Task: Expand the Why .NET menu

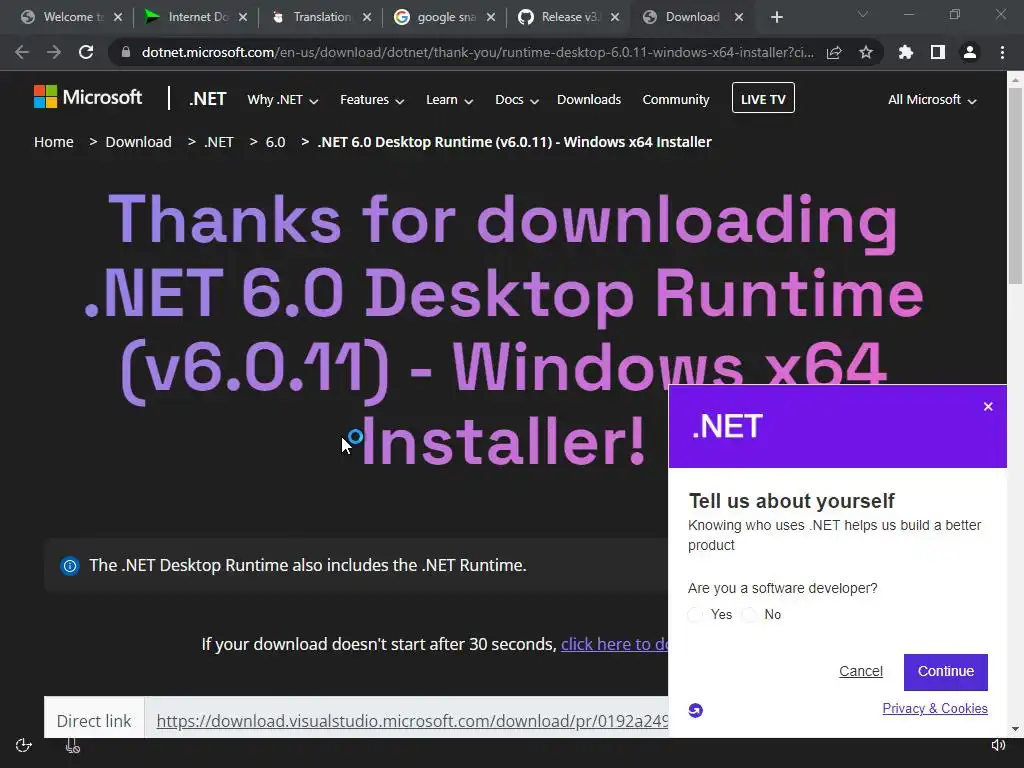Action: 283,100
